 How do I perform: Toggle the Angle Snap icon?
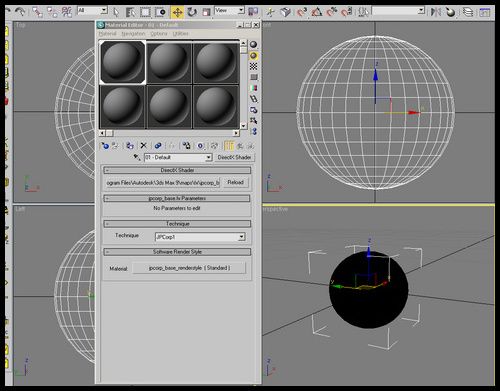[317, 13]
